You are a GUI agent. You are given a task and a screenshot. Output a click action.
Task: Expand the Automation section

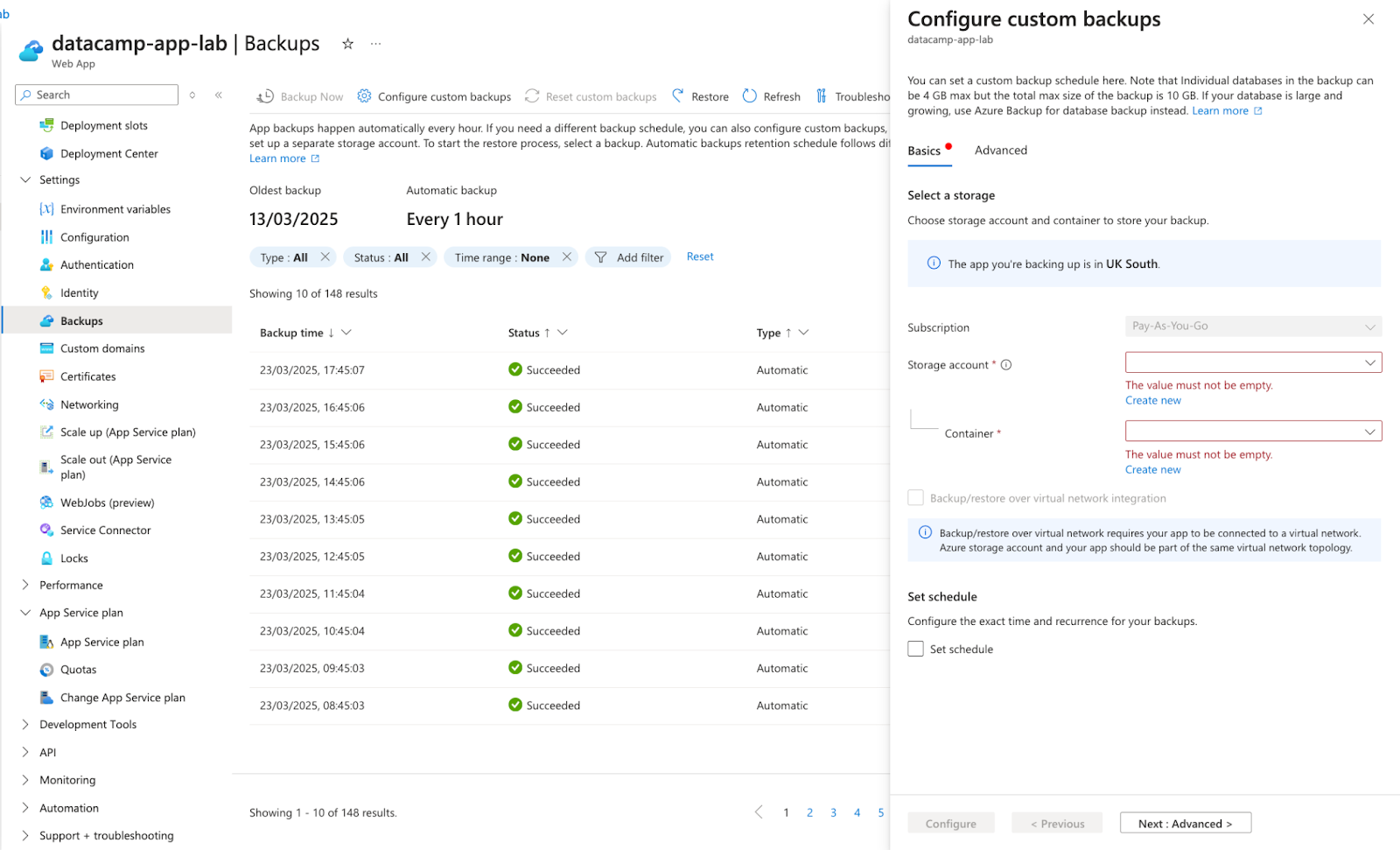[x=24, y=808]
